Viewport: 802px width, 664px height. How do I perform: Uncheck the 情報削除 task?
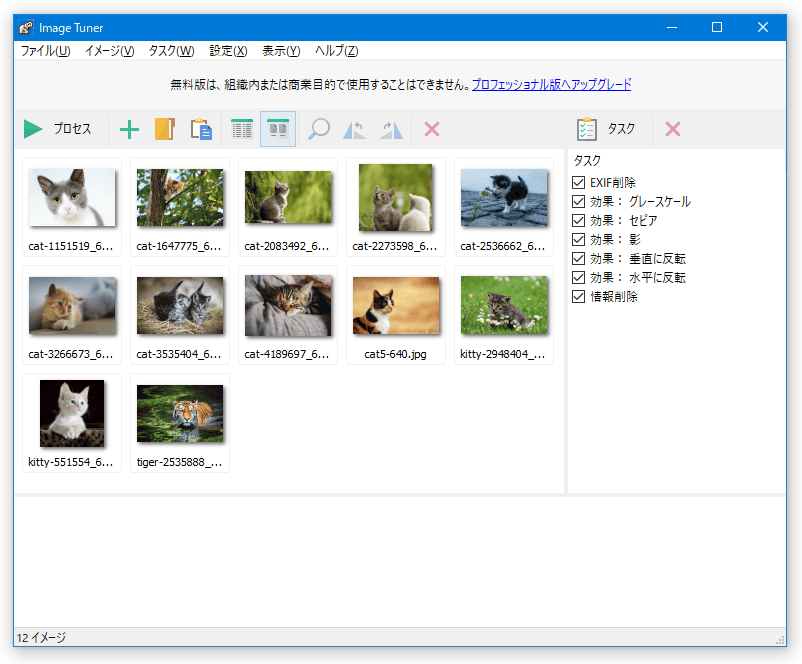[578, 297]
